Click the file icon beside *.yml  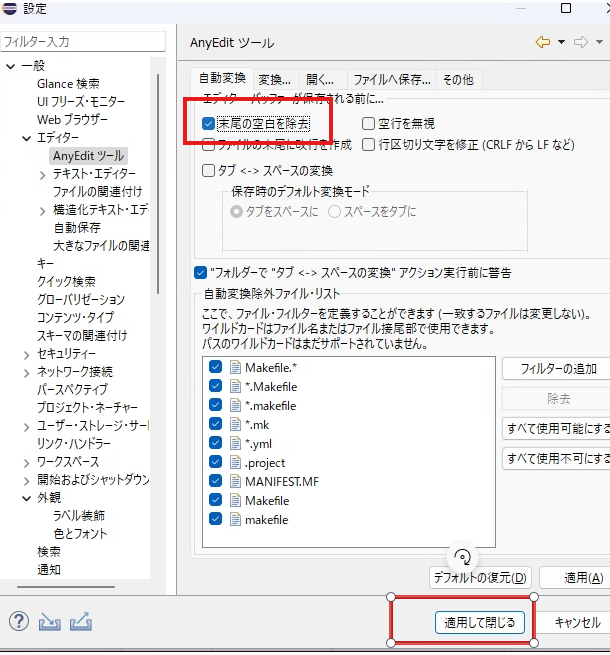(235, 443)
